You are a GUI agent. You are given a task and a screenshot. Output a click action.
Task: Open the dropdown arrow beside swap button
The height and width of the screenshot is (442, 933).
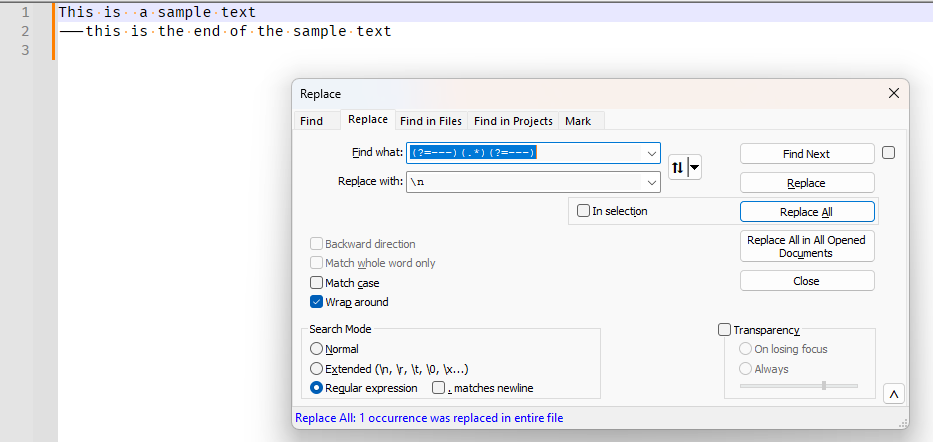click(694, 168)
